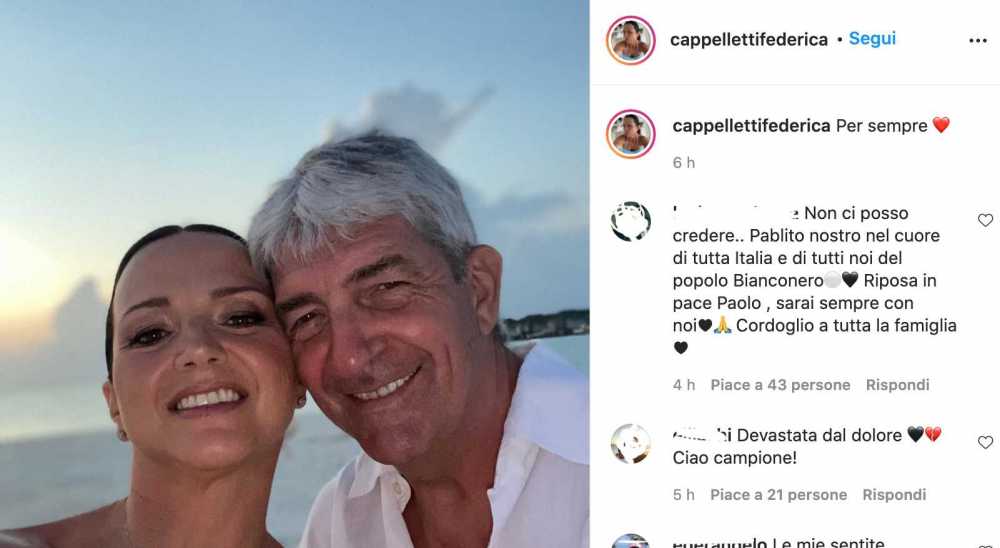This screenshot has width=1000, height=548.
Task: Open avatar of the 'Pablito nostro' commenter
Action: (x=631, y=221)
